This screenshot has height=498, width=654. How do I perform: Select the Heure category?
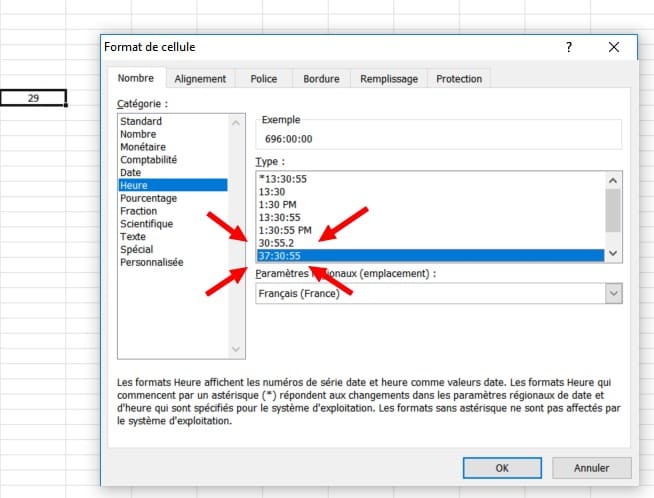click(173, 185)
